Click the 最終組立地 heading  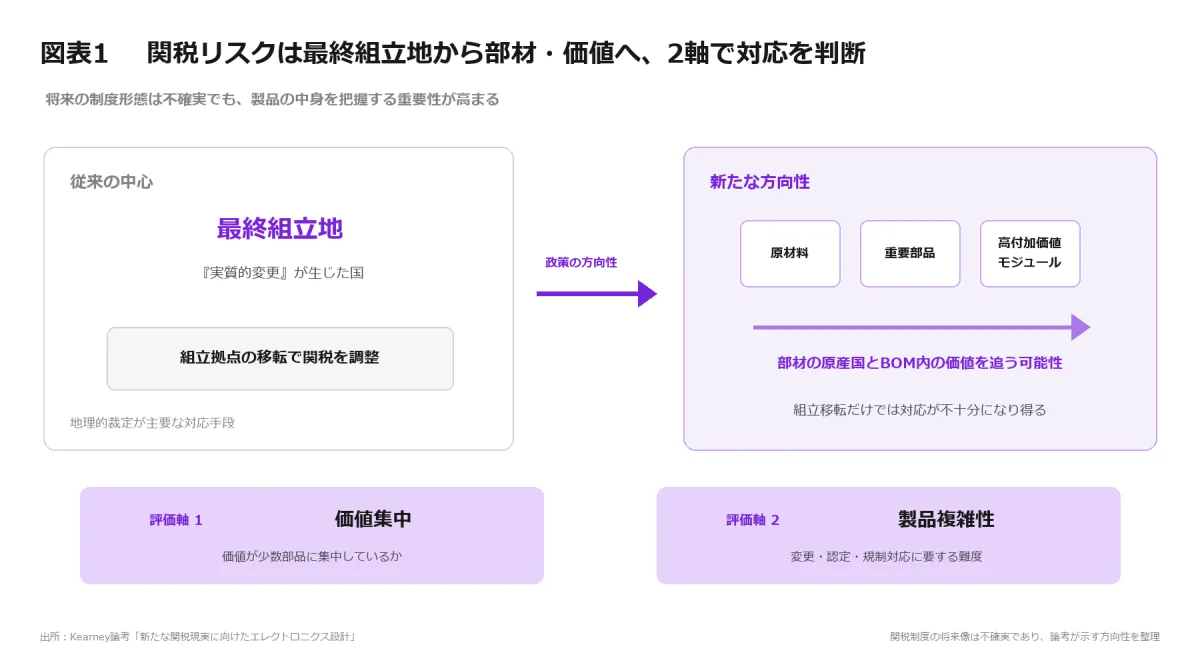[x=280, y=229]
